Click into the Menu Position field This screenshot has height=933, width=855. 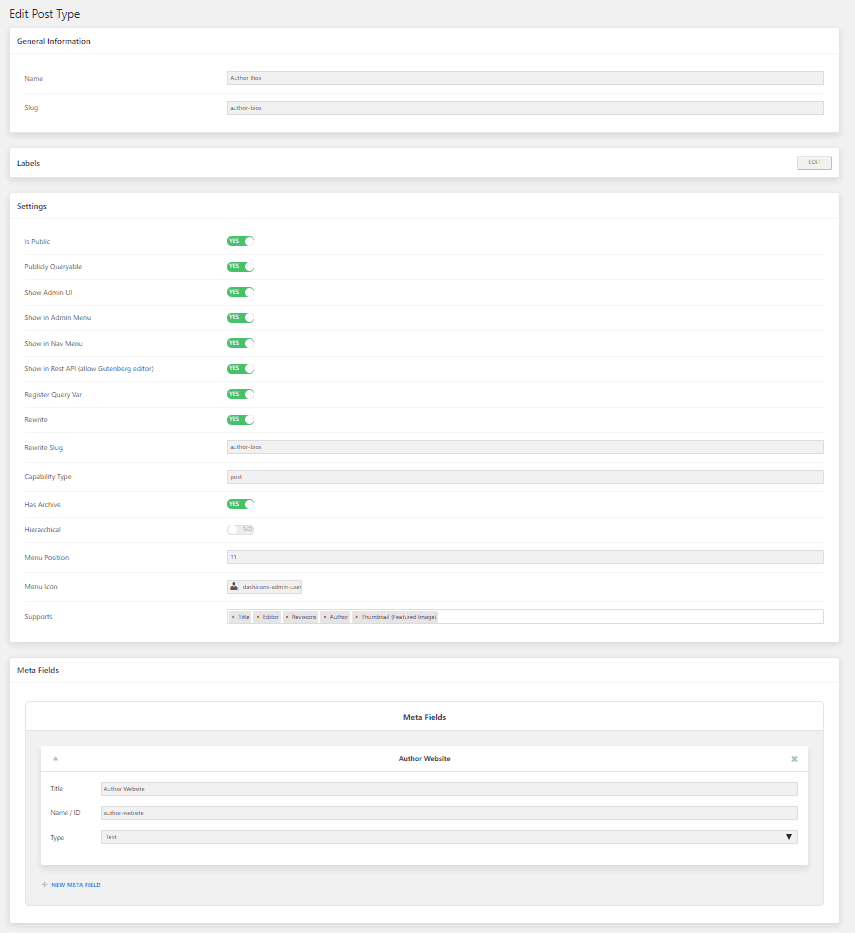(x=525, y=557)
